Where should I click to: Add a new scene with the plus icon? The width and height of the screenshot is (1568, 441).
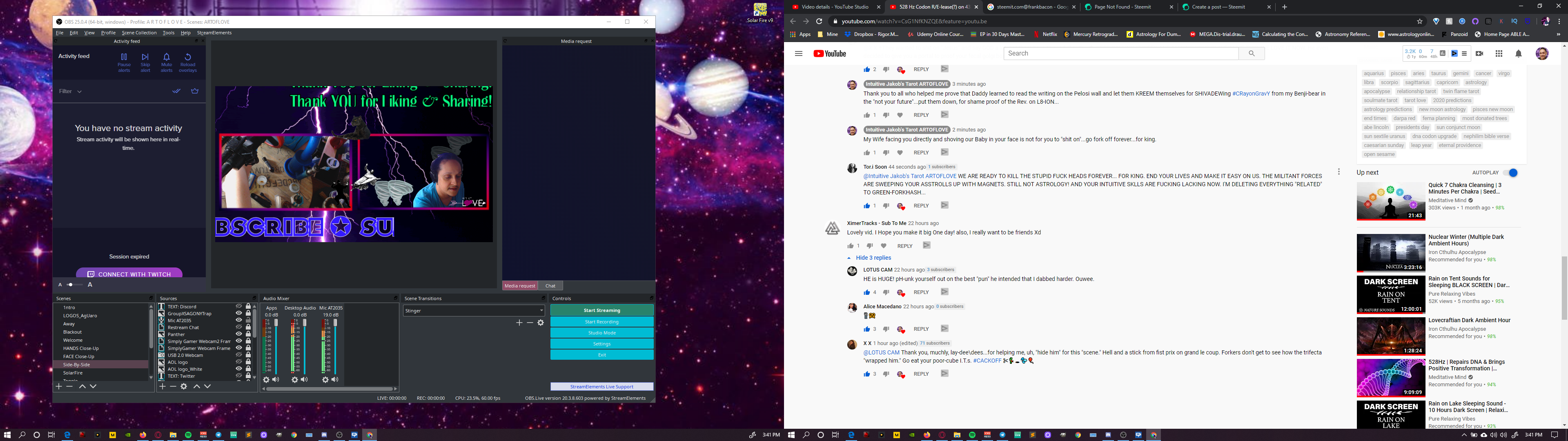(59, 386)
